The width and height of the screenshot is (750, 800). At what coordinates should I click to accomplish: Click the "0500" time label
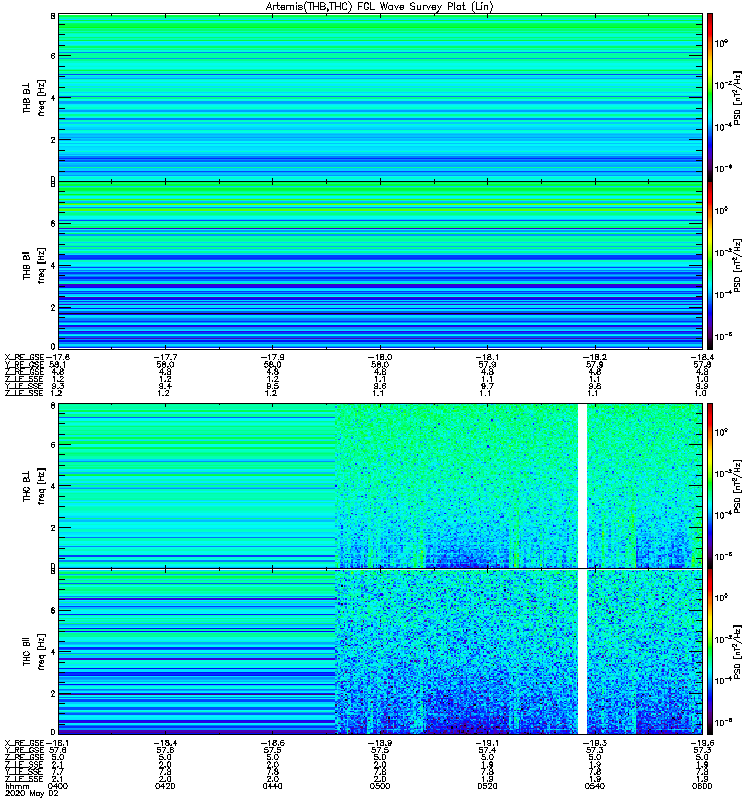[380, 786]
